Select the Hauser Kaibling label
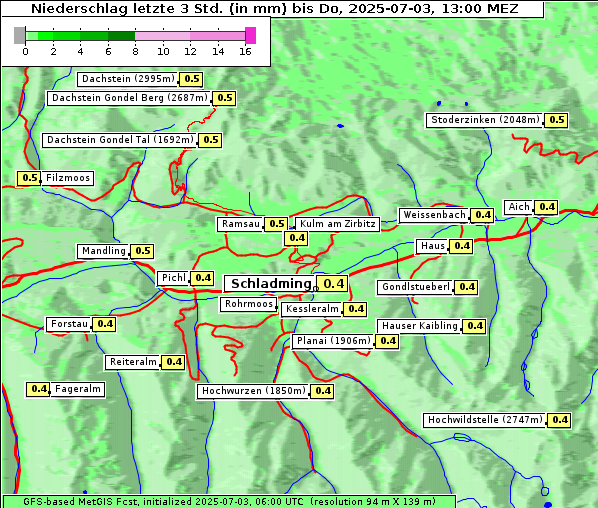The height and width of the screenshot is (508, 598). click(x=420, y=326)
